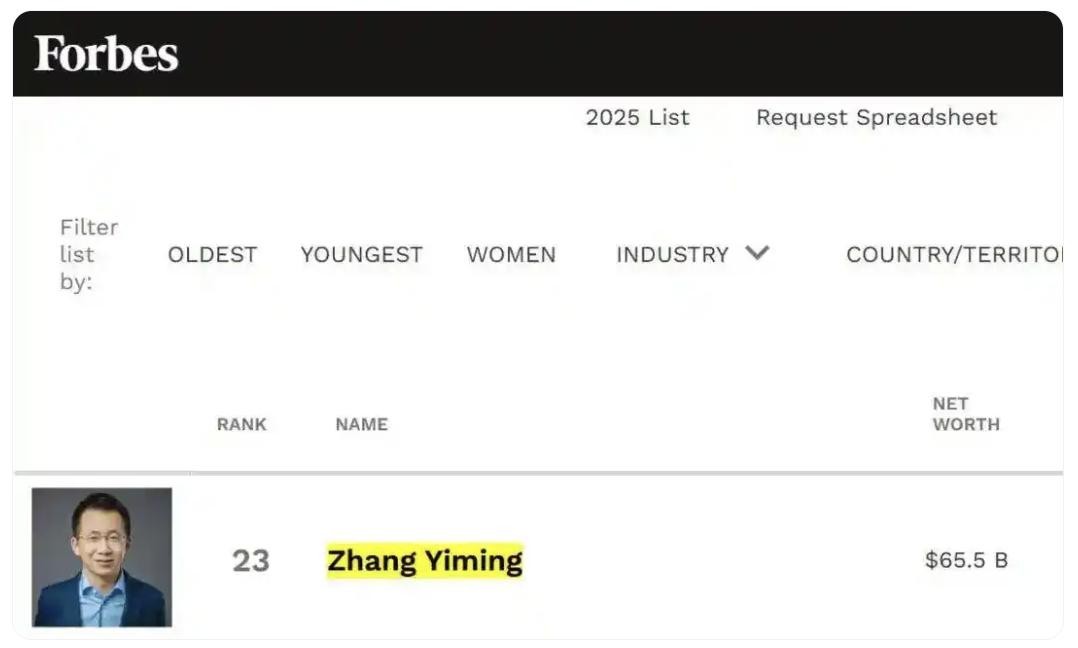Image resolution: width=1078 pixels, height=648 pixels.
Task: Click the Forbes logo
Action: tap(106, 54)
